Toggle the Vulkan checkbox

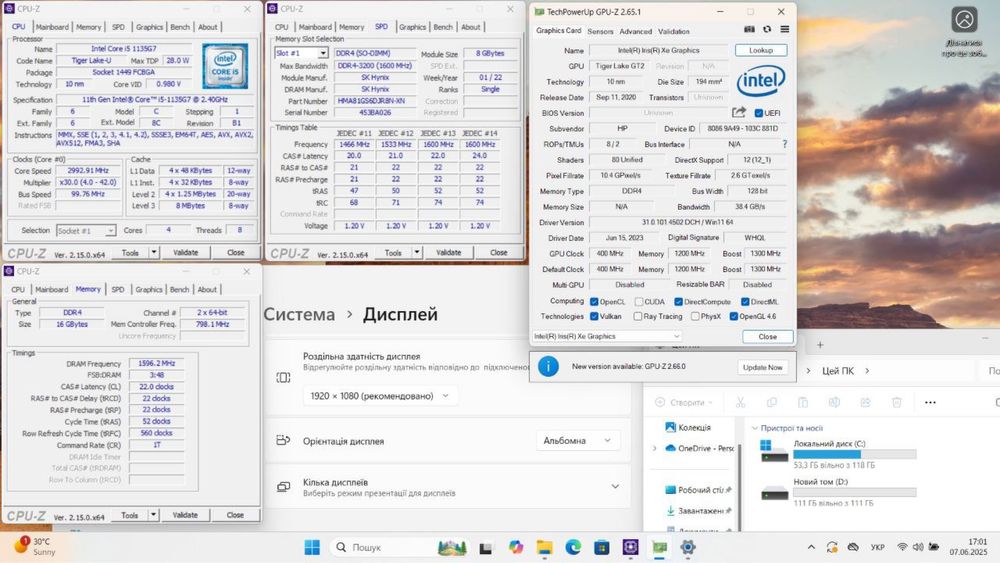[x=594, y=316]
